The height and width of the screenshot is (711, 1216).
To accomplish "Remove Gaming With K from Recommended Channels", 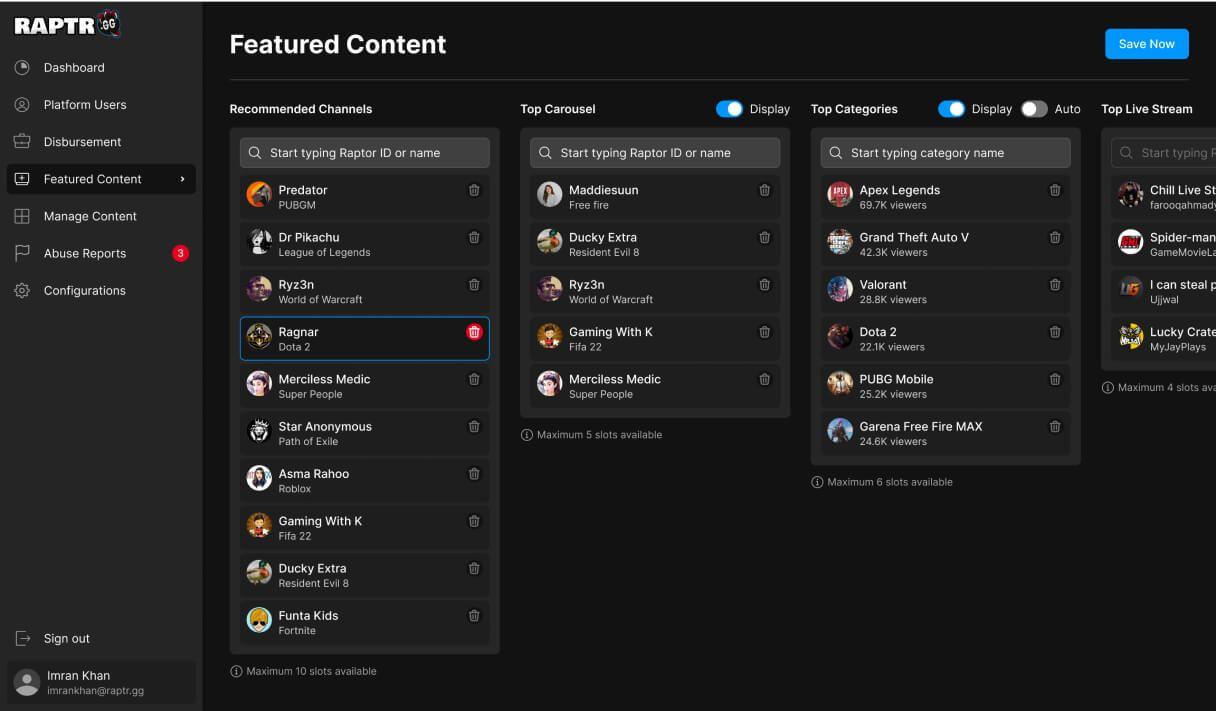I will pos(474,521).
